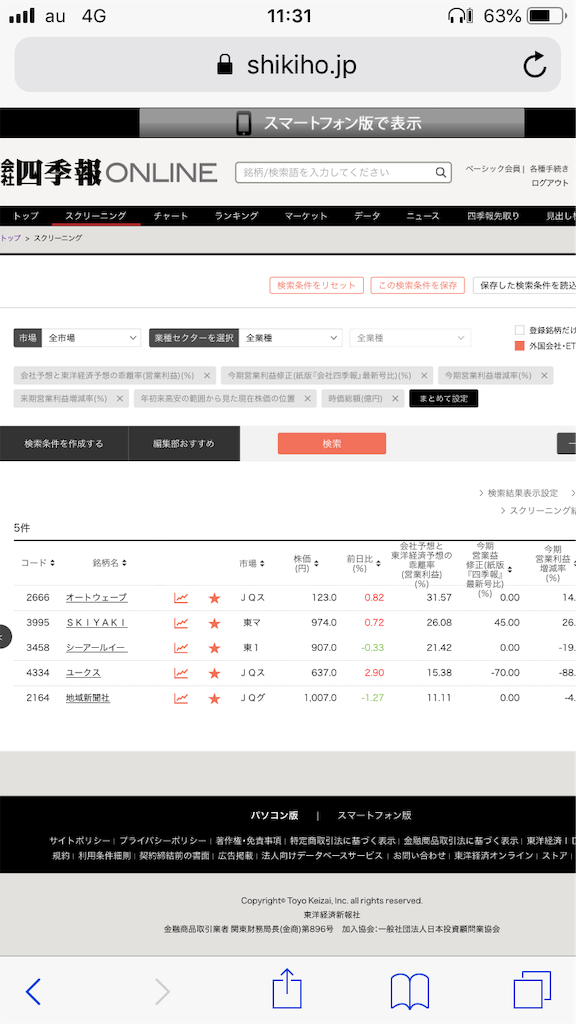
Task: Sort by 乖離率(営業利益) column
Action: click(424, 565)
